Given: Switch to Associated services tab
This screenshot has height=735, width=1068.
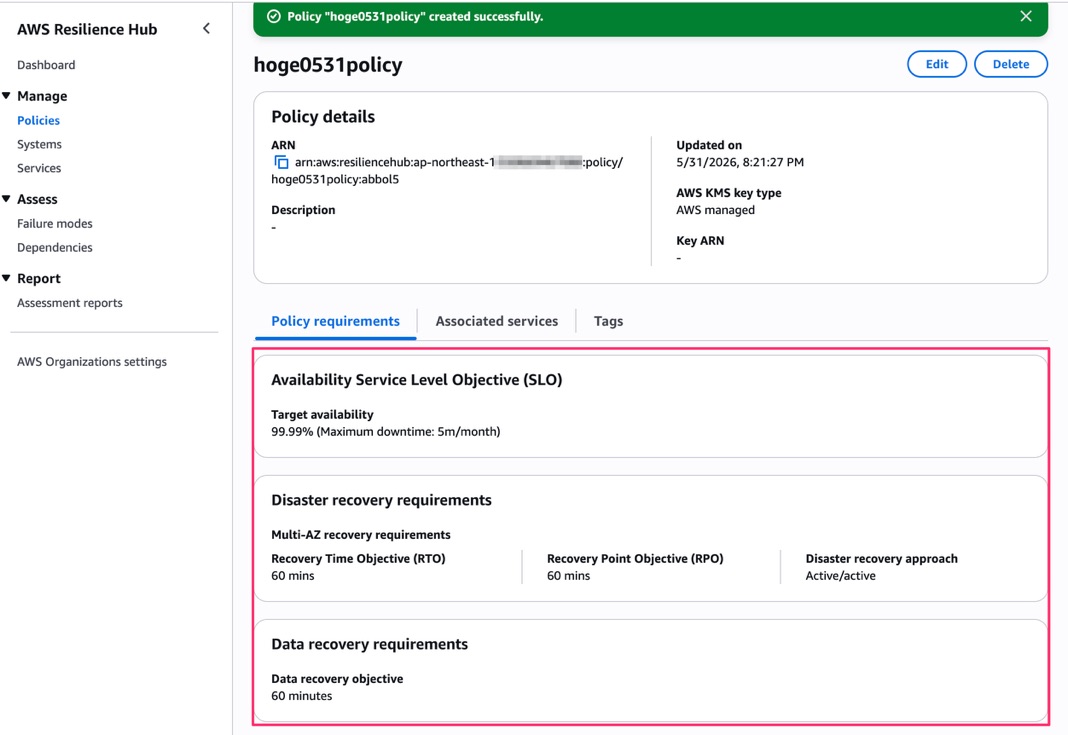Looking at the screenshot, I should coord(497,321).
